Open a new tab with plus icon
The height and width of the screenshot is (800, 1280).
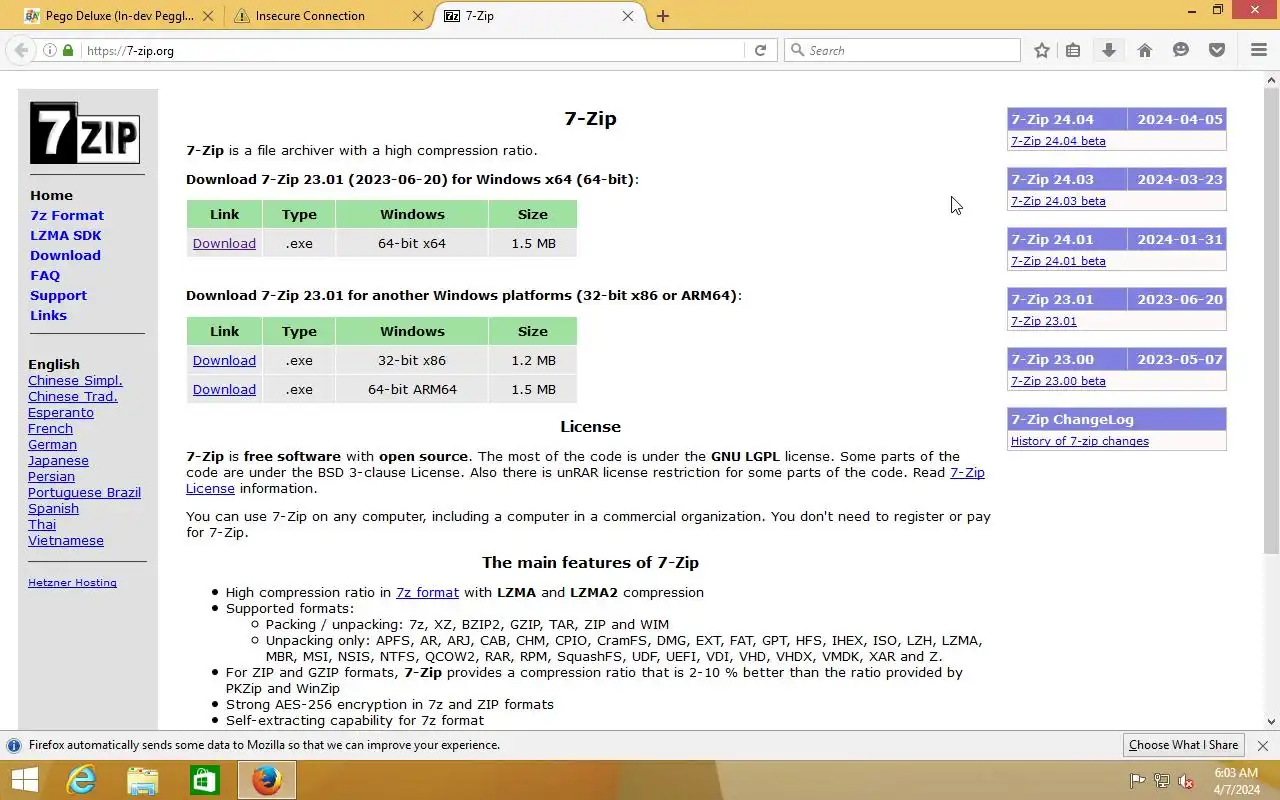[663, 16]
